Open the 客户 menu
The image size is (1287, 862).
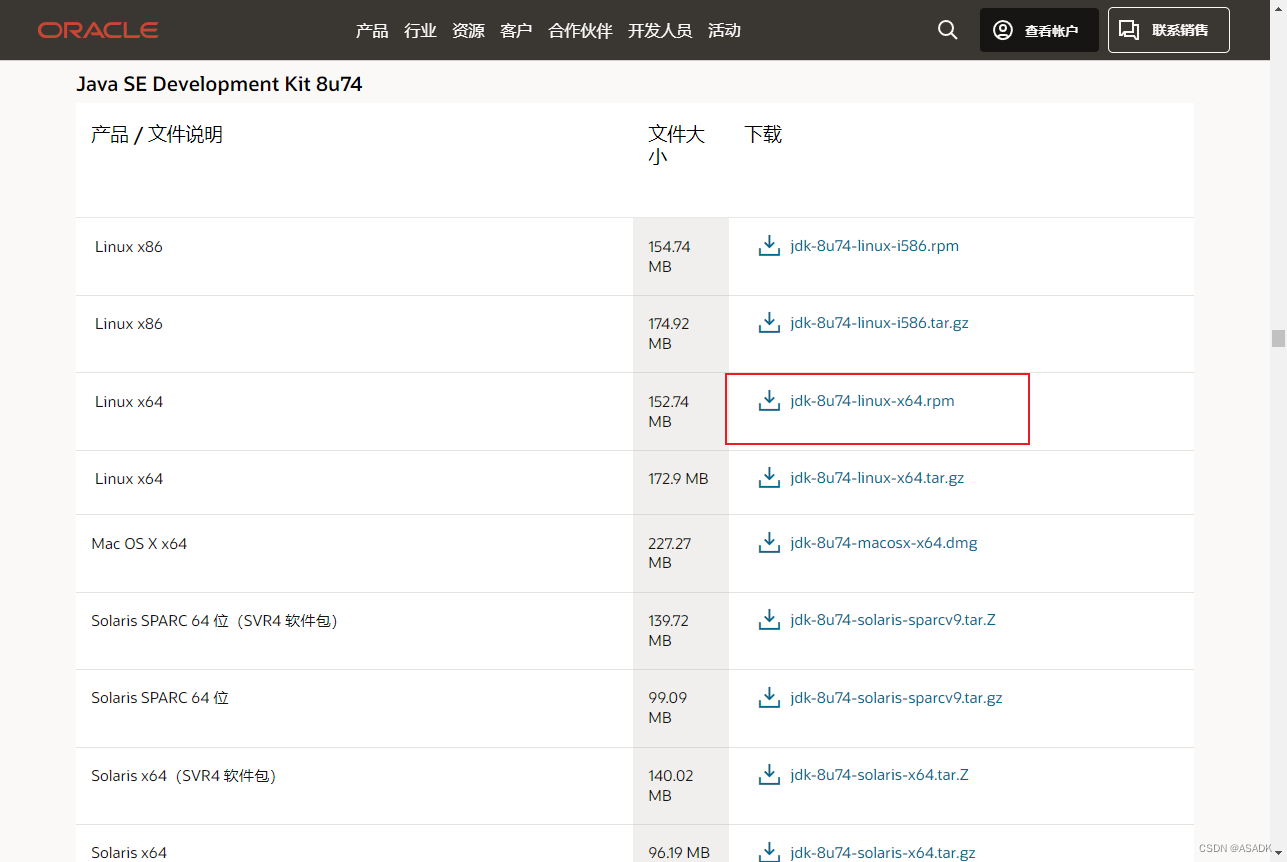[x=516, y=30]
